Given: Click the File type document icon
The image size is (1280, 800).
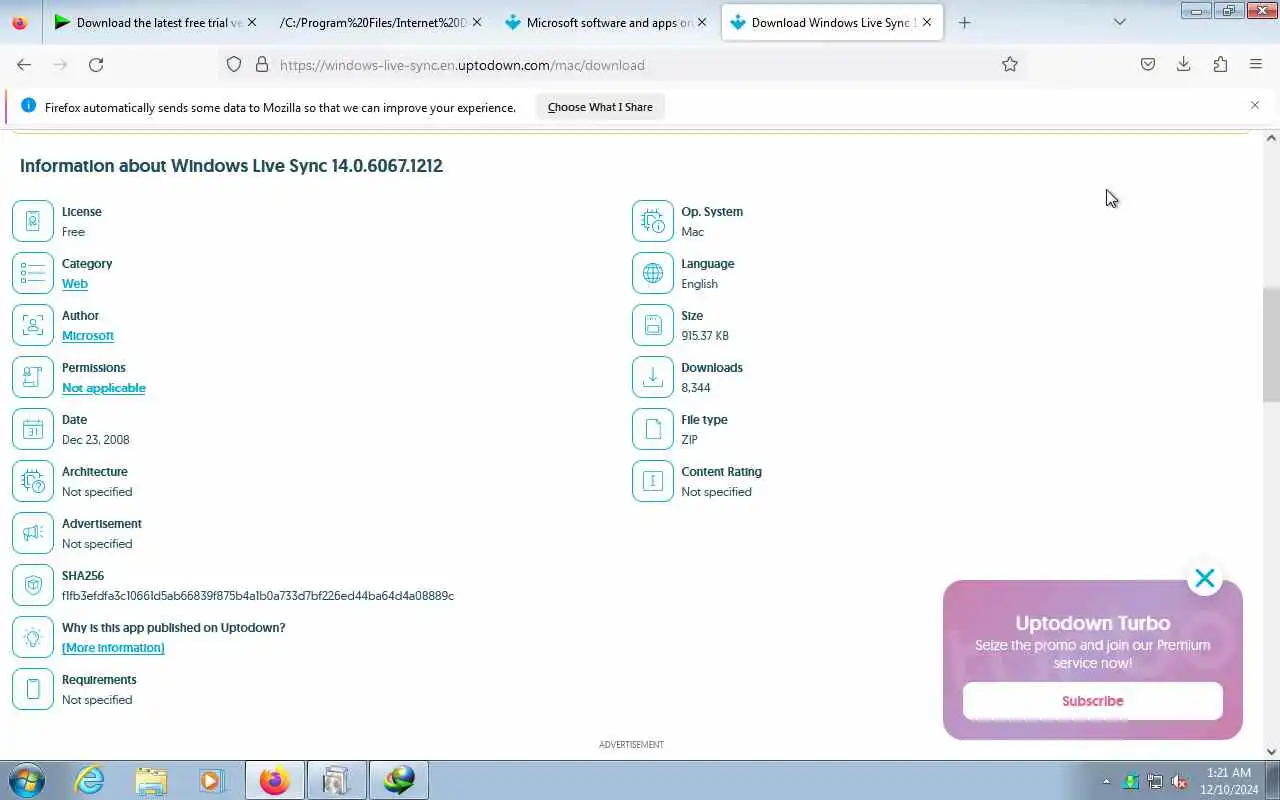Looking at the screenshot, I should tap(653, 429).
